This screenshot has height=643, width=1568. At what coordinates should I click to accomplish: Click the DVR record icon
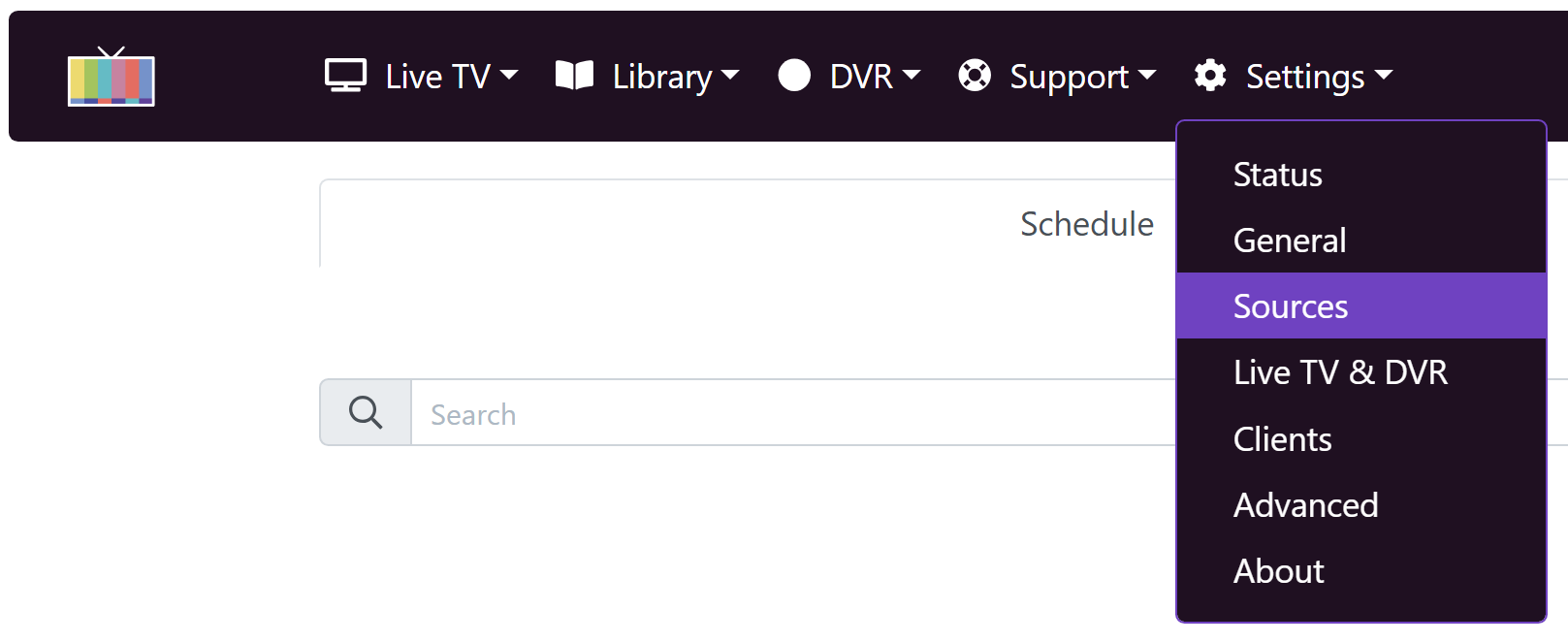click(x=793, y=75)
